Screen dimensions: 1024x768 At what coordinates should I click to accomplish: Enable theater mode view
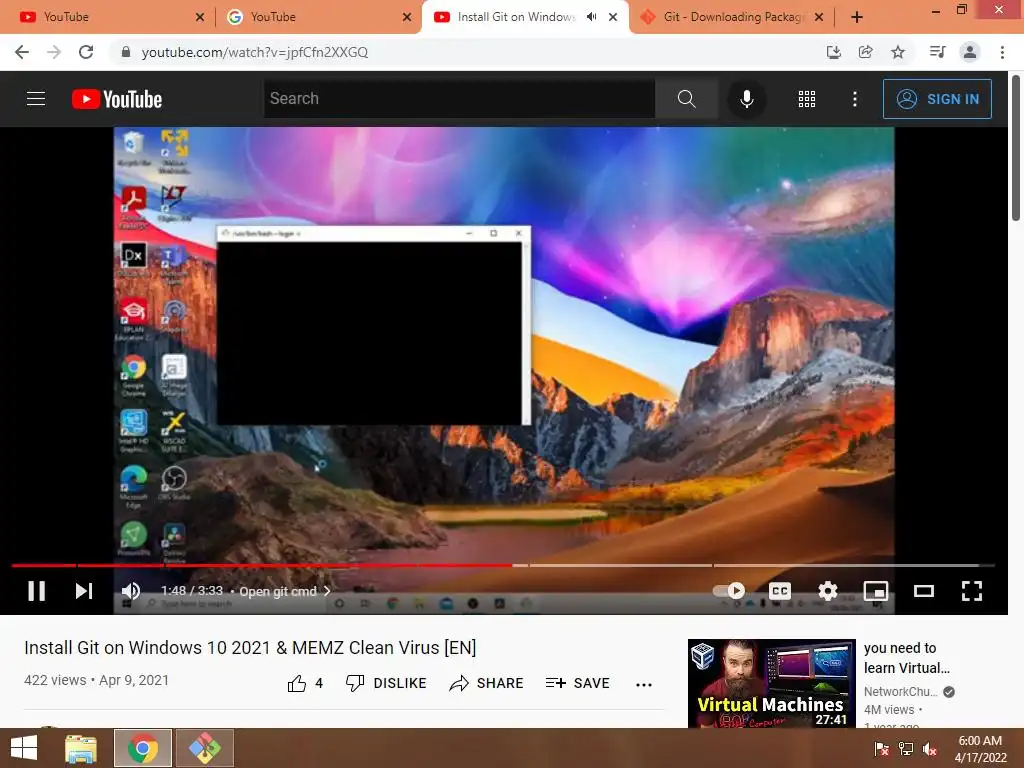click(923, 591)
